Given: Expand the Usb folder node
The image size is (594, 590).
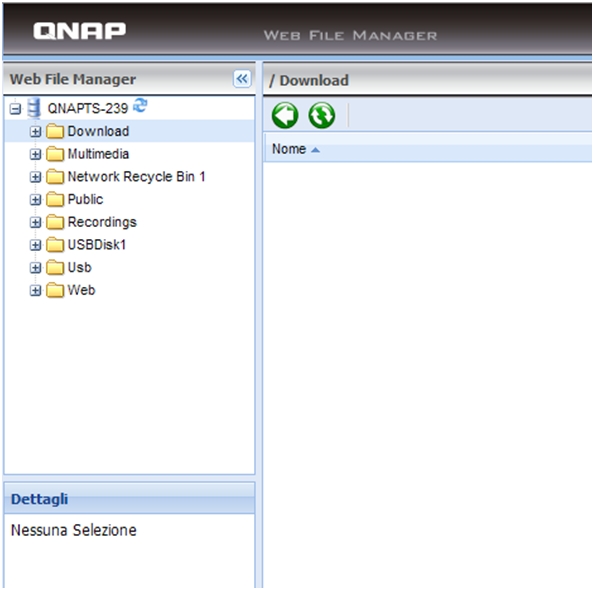Looking at the screenshot, I should 35,268.
